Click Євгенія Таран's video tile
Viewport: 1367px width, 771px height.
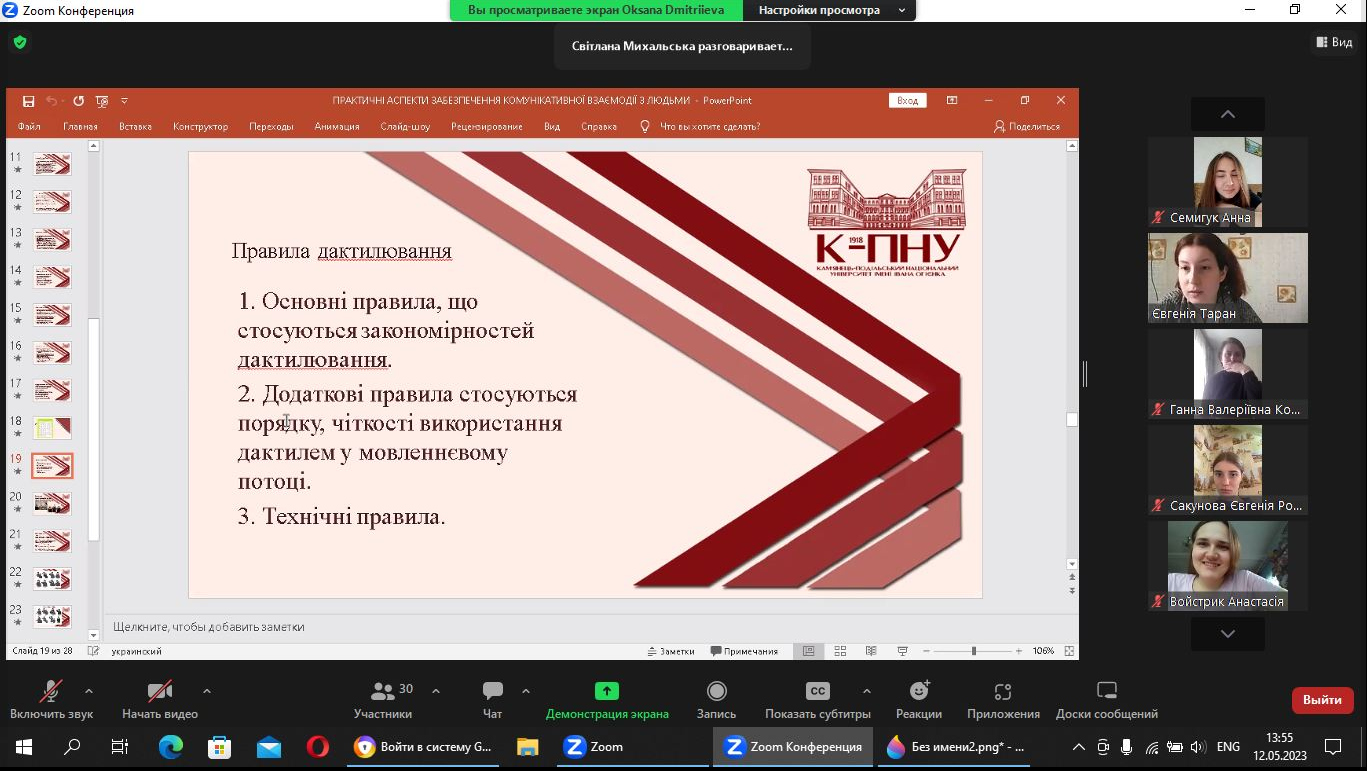(1227, 278)
